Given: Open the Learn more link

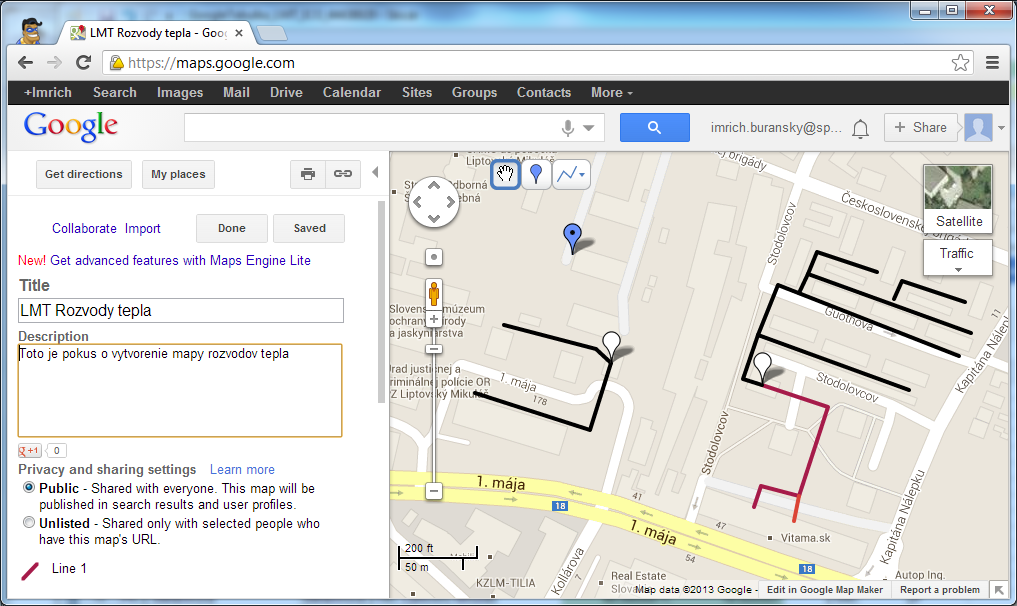Looking at the screenshot, I should click(x=242, y=469).
